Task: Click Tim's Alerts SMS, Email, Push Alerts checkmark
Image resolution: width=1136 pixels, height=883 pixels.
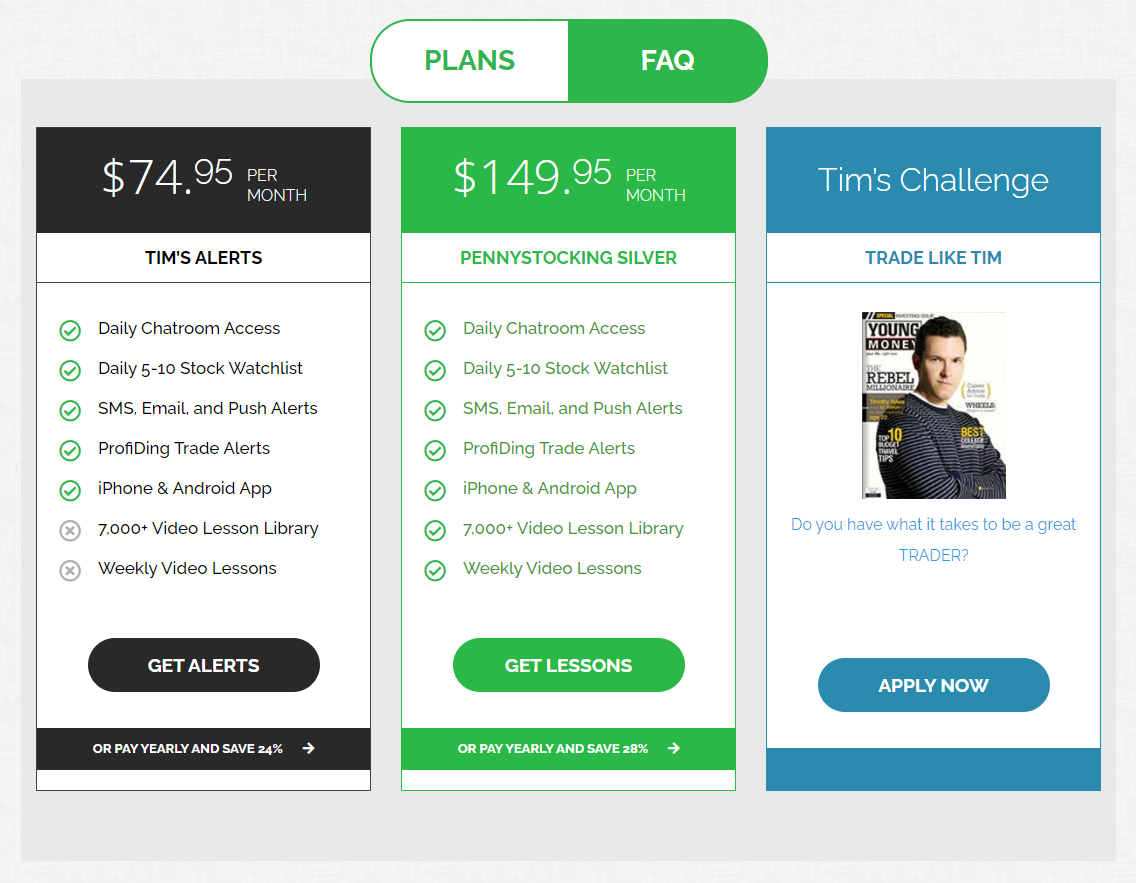Action: click(70, 410)
